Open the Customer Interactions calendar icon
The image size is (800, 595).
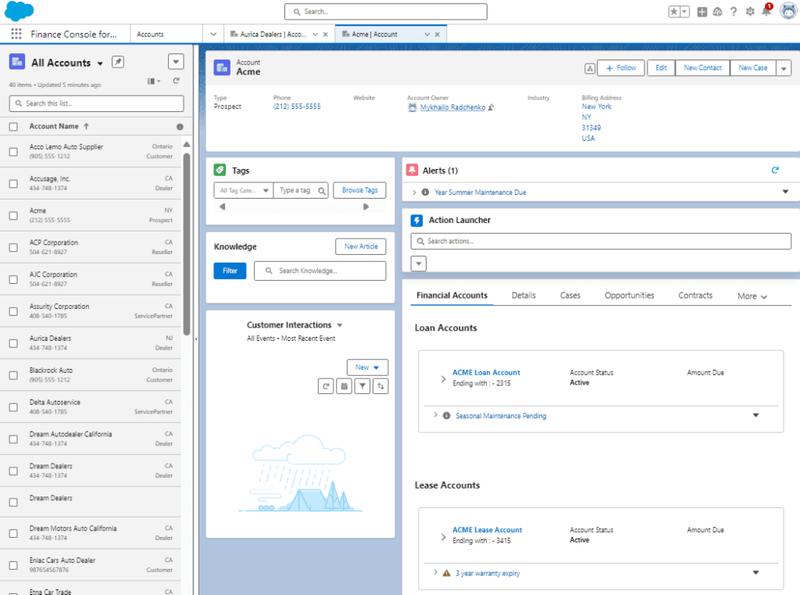[x=344, y=386]
